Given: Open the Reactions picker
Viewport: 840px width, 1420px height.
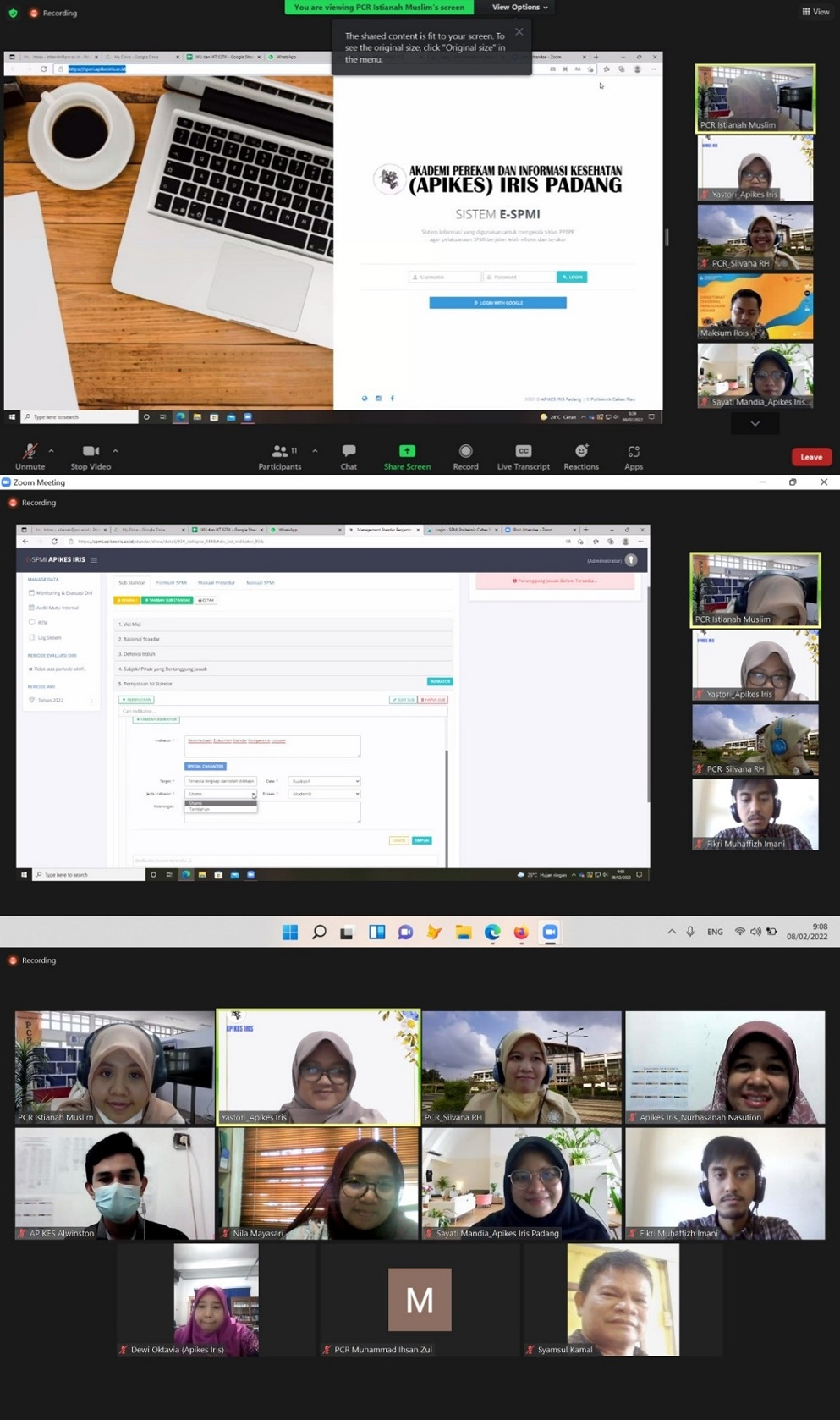Looking at the screenshot, I should [x=581, y=457].
